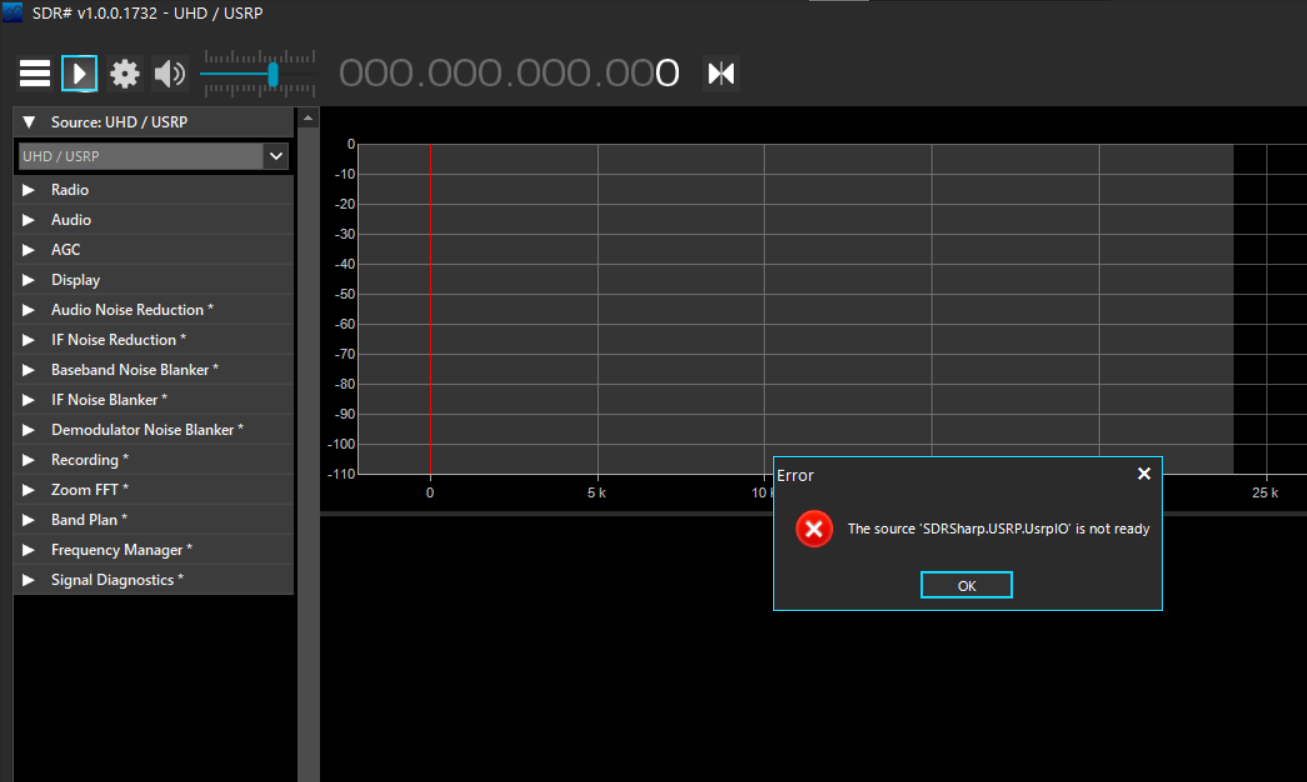Mute audio with the speaker icon

pyautogui.click(x=170, y=73)
